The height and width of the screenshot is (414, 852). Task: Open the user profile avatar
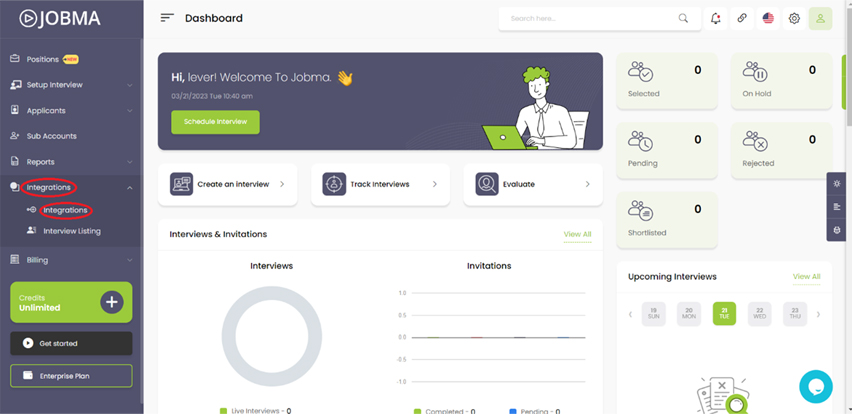pyautogui.click(x=820, y=18)
